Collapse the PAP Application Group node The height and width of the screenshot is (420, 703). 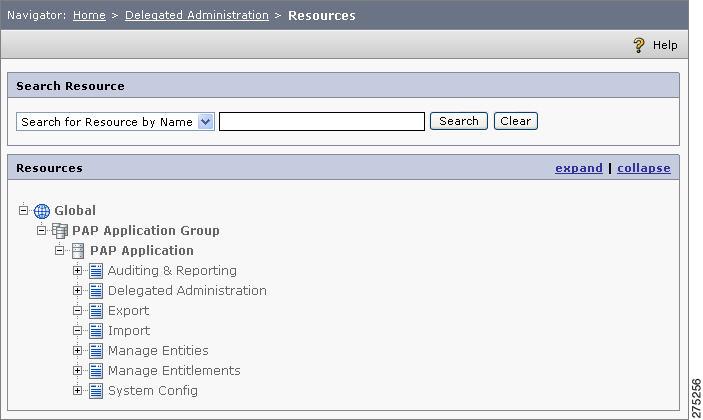pos(42,230)
